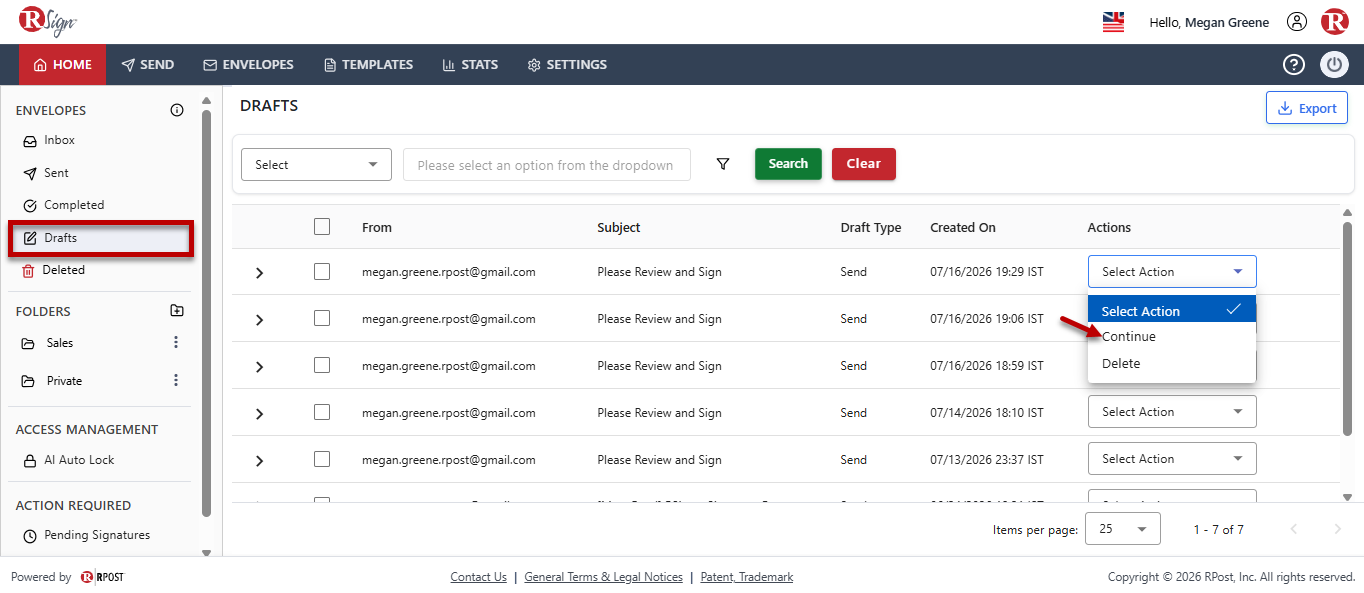
Task: Click the green Search button
Action: pyautogui.click(x=788, y=164)
